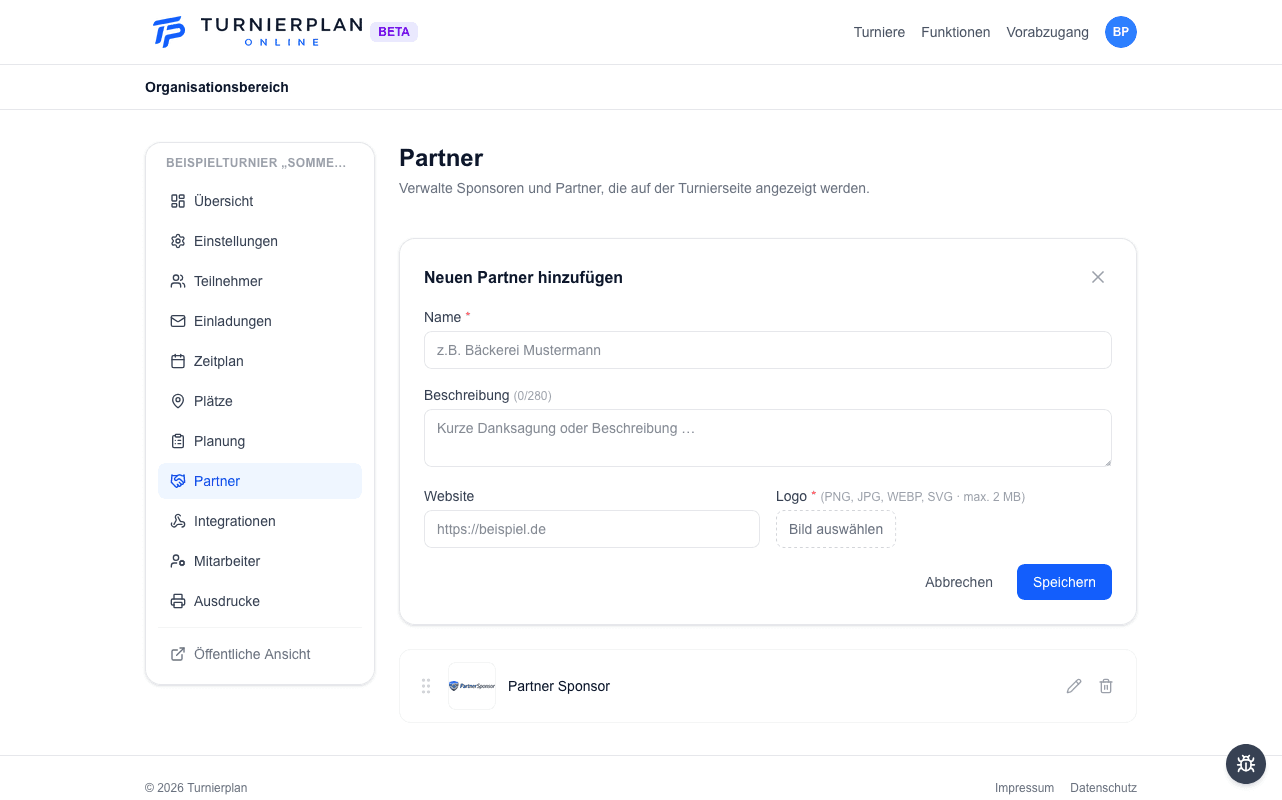Open the Impressum footer link
Viewport: 1282px width, 800px height.
click(1024, 788)
